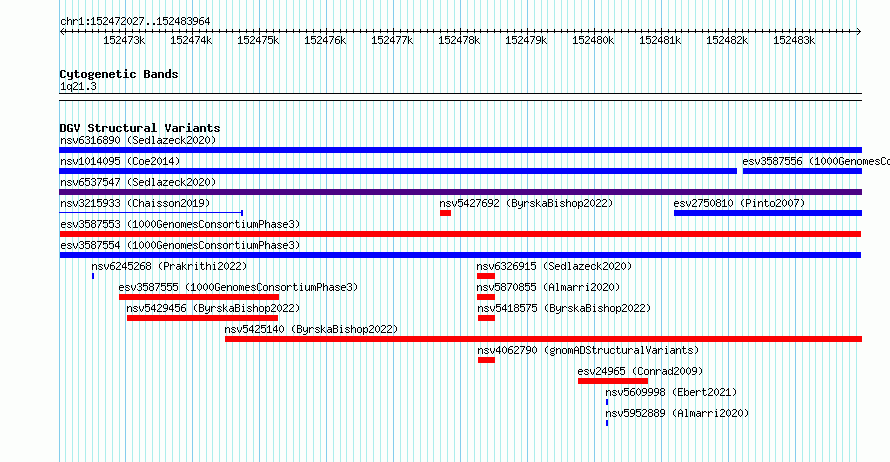Select the blue esv2750810 variant bar
Screen dimensions: 890x462
767,213
